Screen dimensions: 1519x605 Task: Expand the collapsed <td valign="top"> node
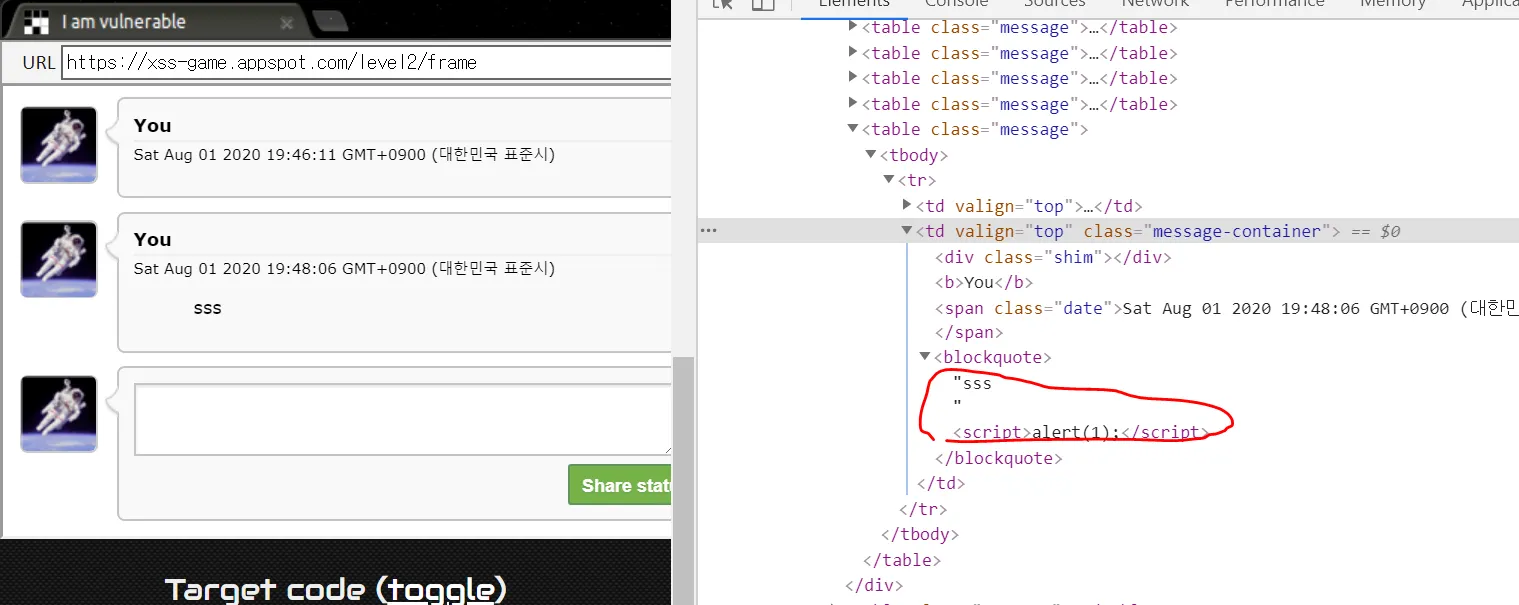(x=907, y=206)
